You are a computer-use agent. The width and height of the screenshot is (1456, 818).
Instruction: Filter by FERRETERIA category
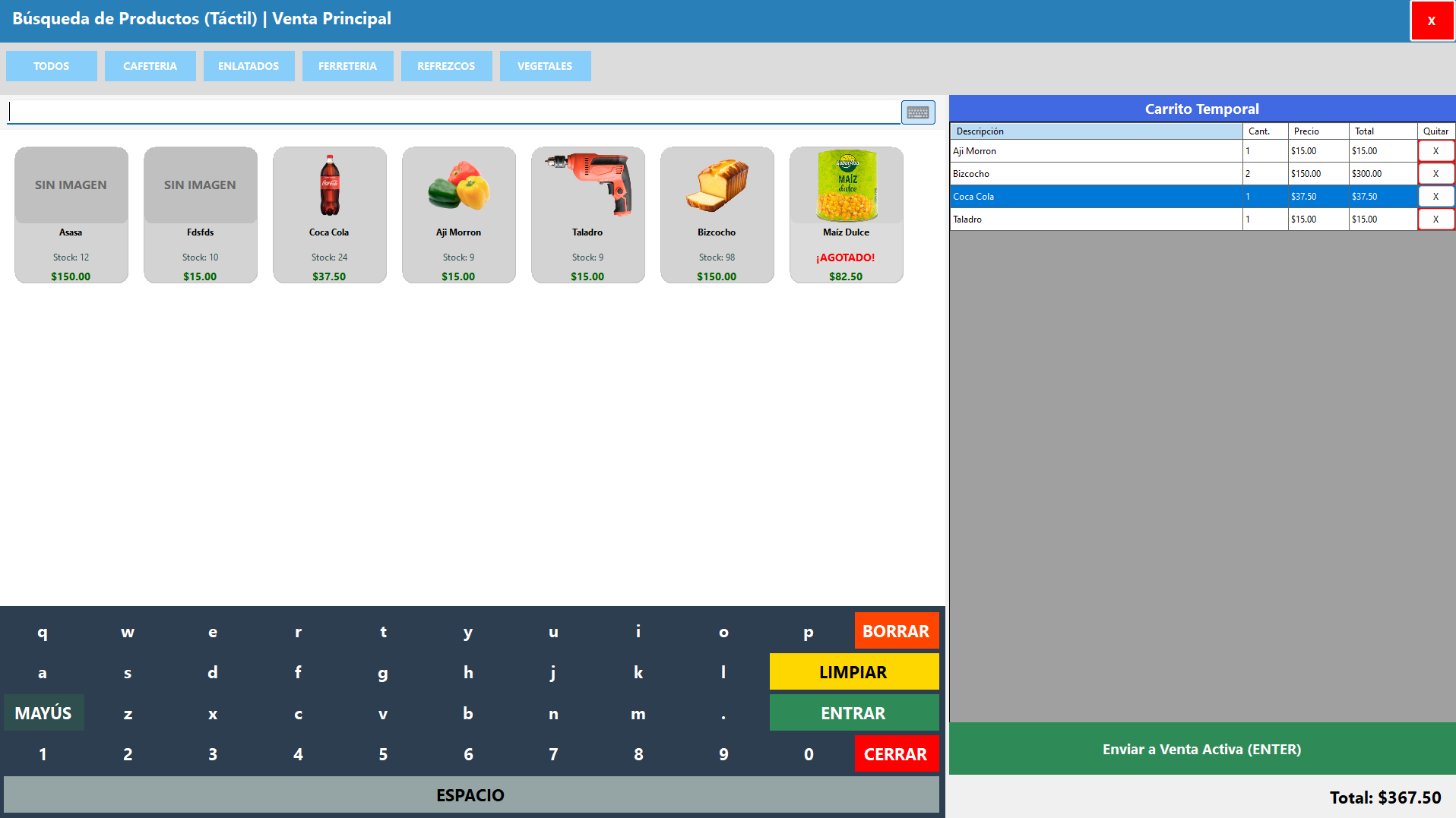tap(348, 66)
